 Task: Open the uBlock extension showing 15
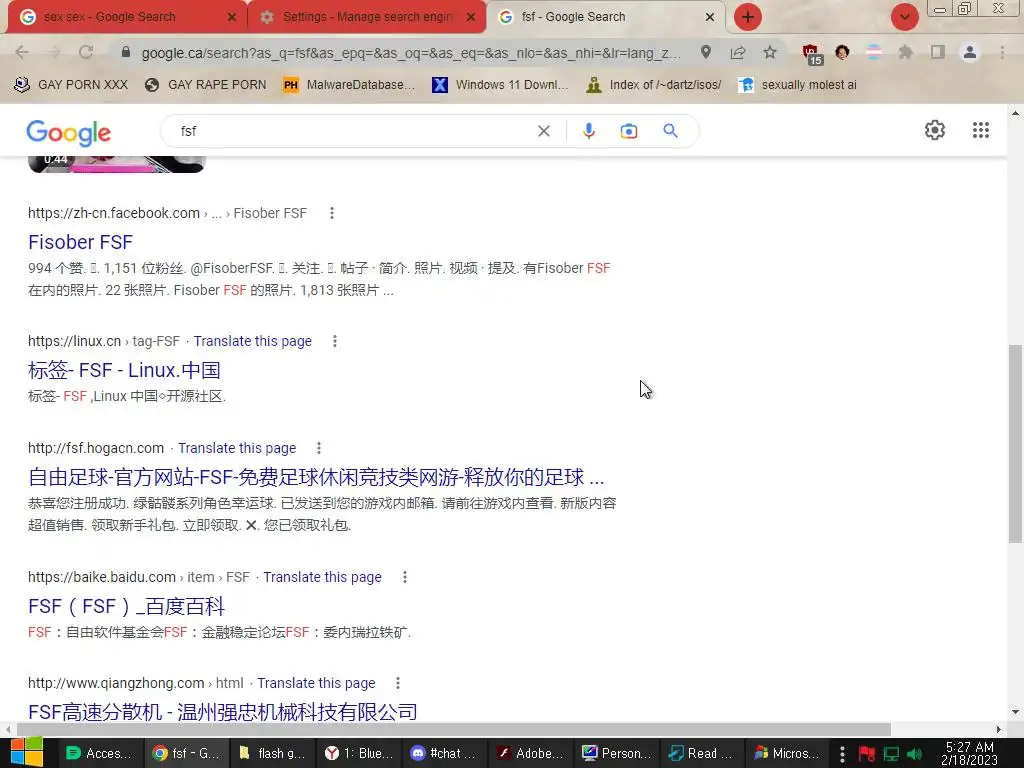812,54
